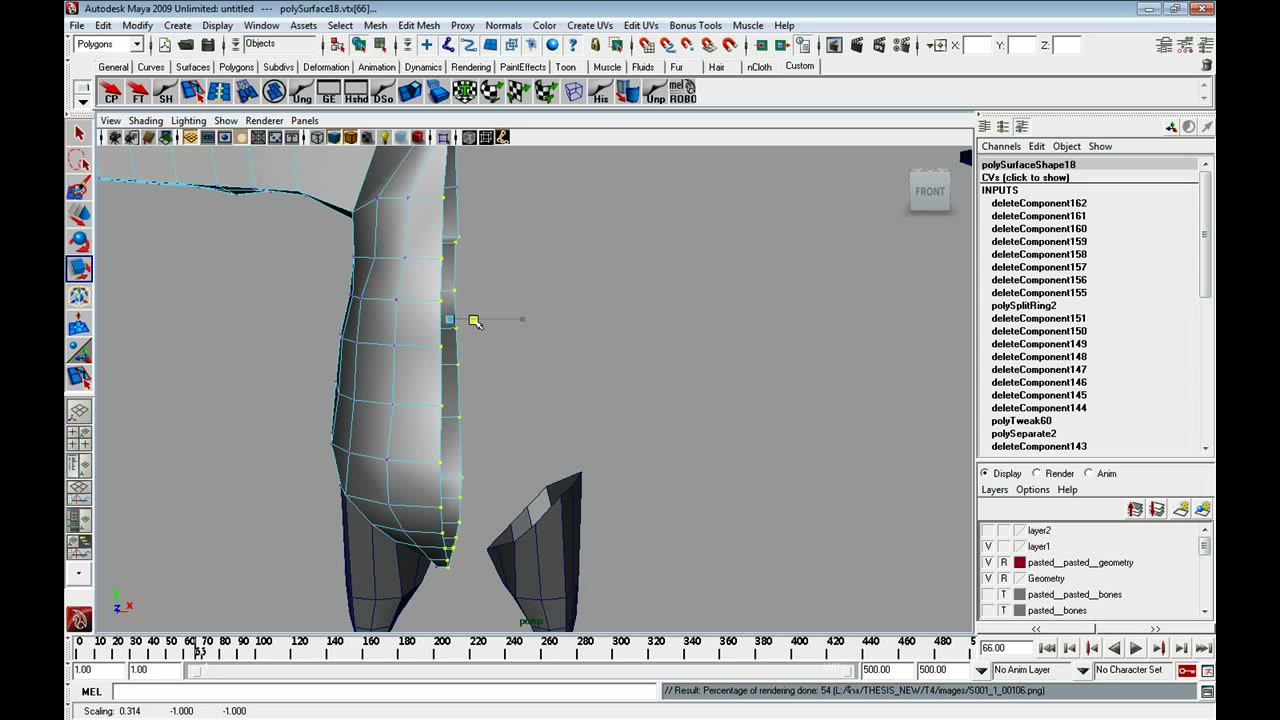This screenshot has height=720, width=1280.
Task: Activate the Rotate tool
Action: 79,242
